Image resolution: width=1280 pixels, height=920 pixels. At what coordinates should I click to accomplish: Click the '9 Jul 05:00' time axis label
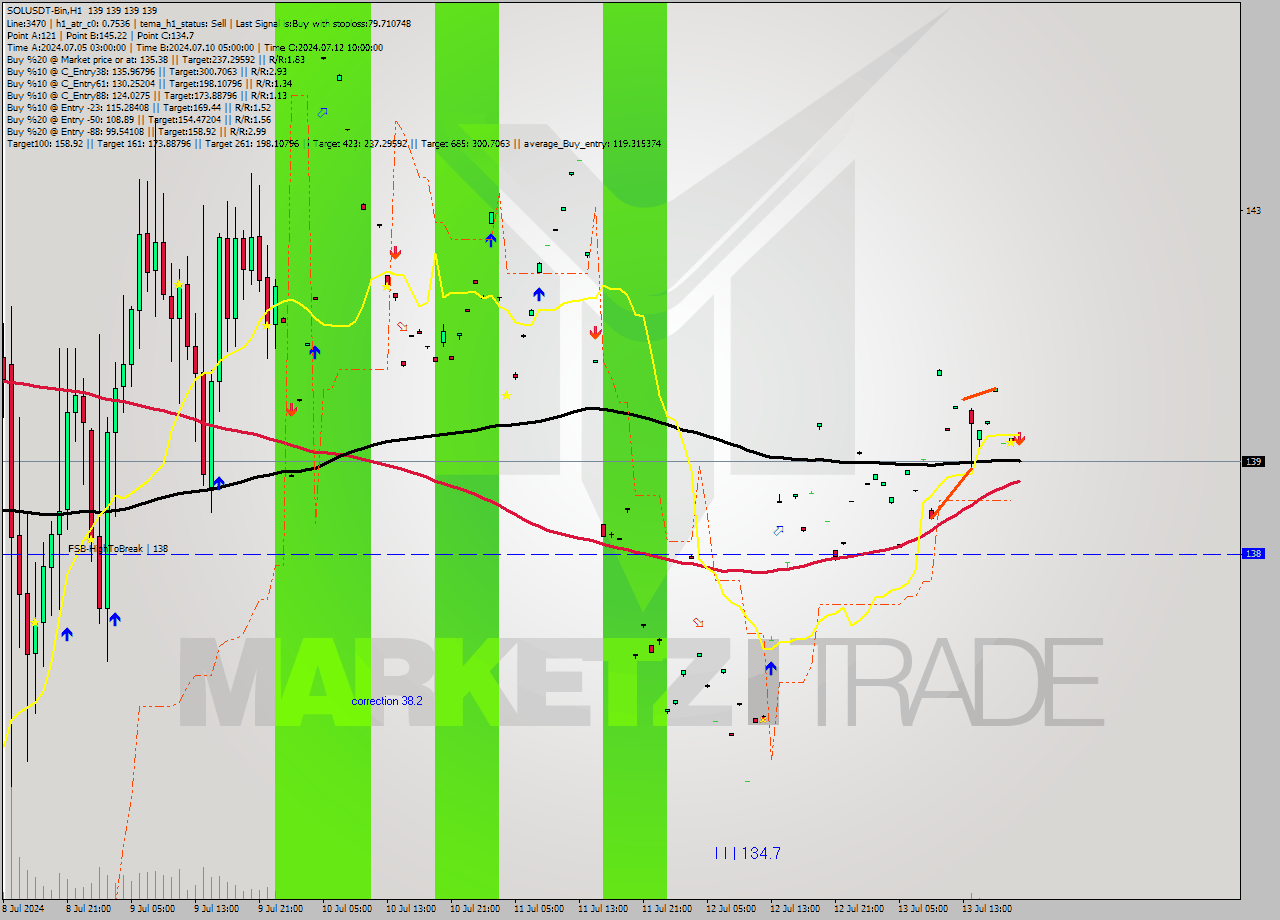pos(152,909)
